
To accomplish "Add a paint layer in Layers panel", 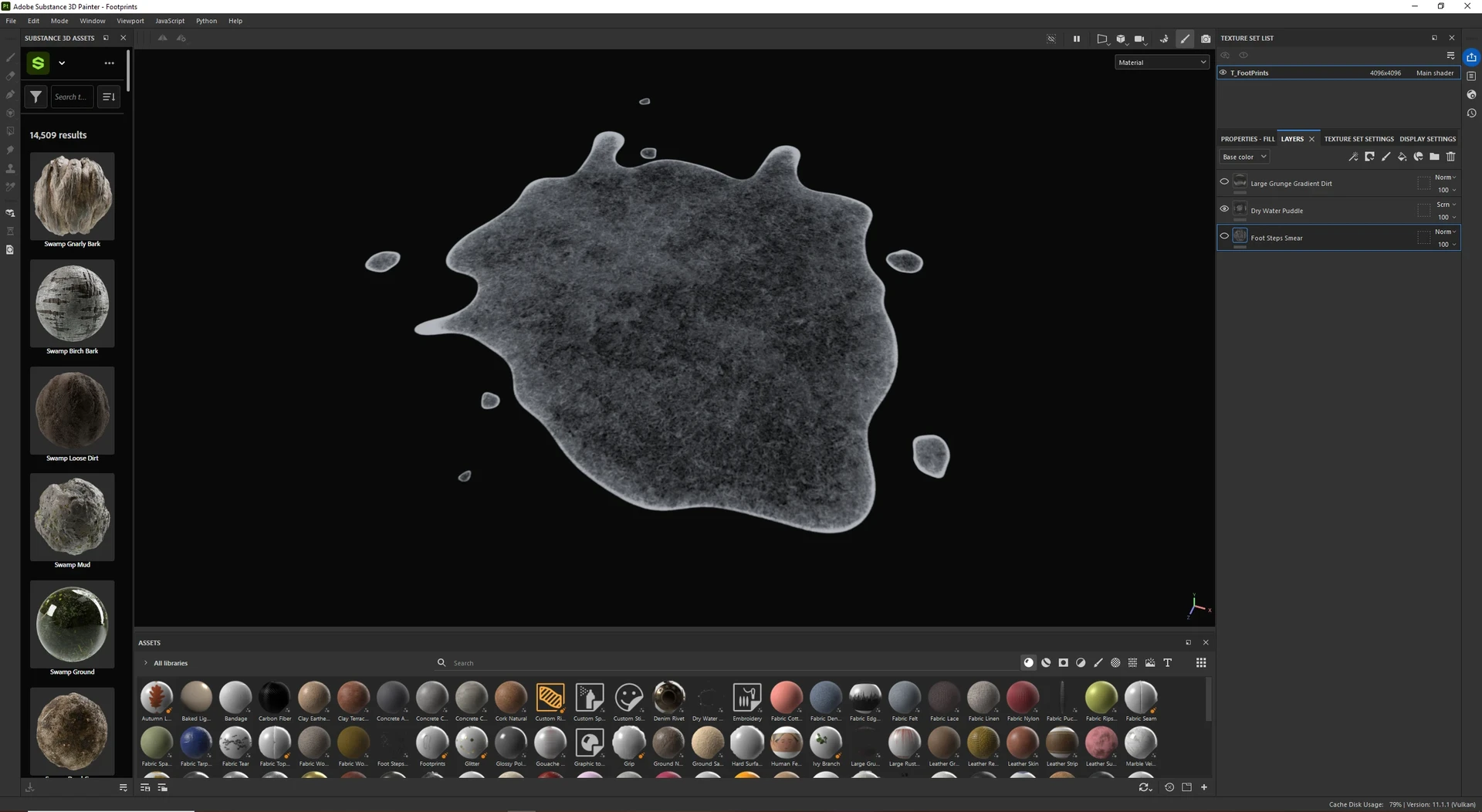I will [x=1386, y=157].
